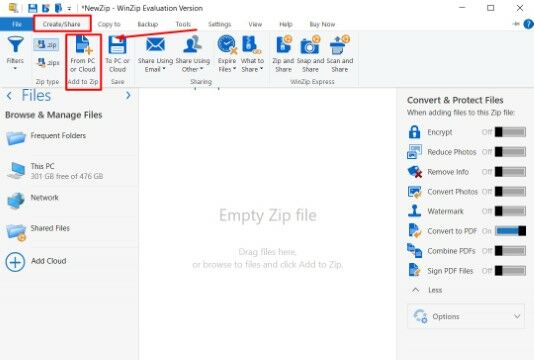Open Shared Files folder

coord(69,232)
